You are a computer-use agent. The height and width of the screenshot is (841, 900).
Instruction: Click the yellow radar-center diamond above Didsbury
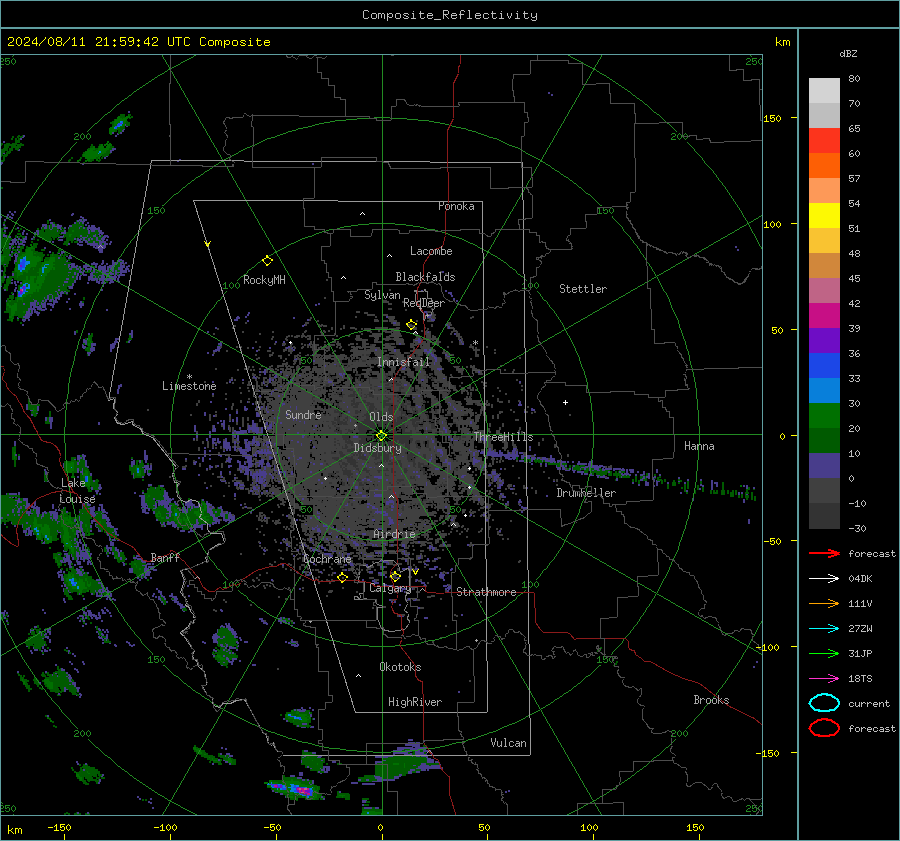tap(381, 436)
